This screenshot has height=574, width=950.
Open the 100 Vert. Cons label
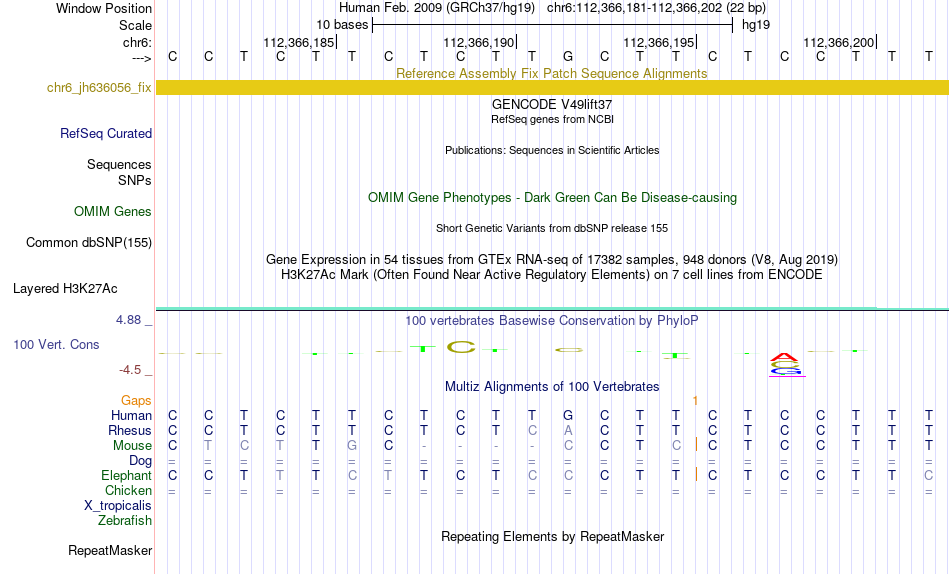[x=56, y=344]
